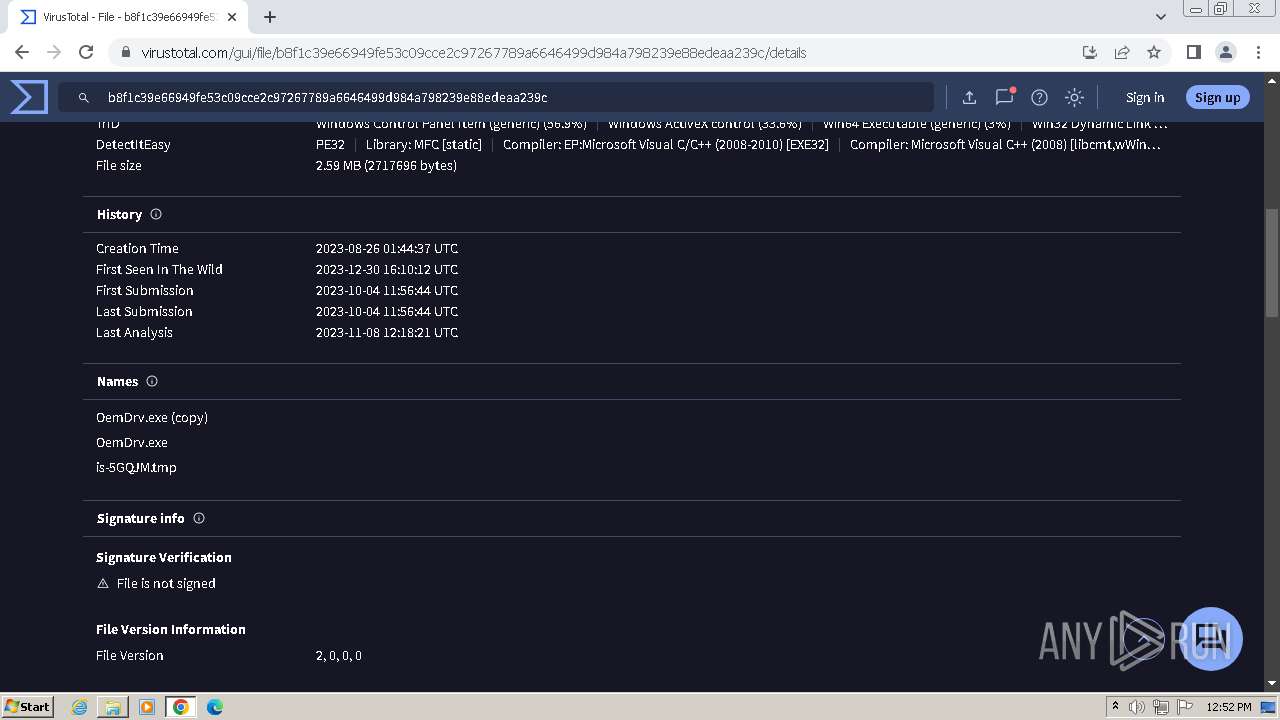Select the Creation Time value

pyautogui.click(x=387, y=248)
